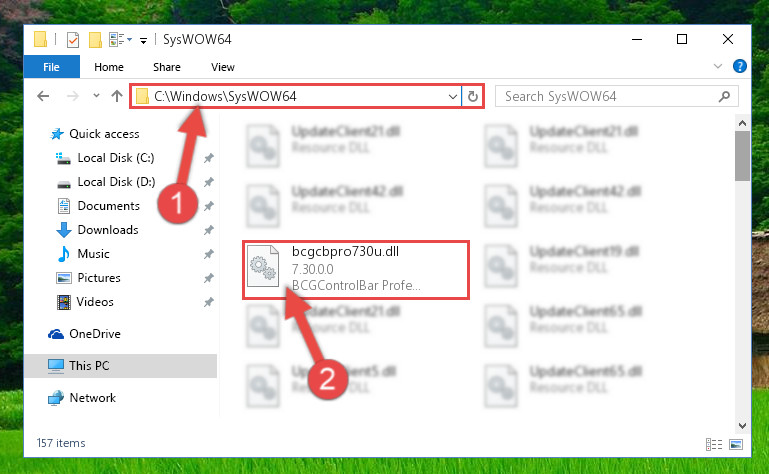
Task: Go up one folder level
Action: [x=117, y=96]
